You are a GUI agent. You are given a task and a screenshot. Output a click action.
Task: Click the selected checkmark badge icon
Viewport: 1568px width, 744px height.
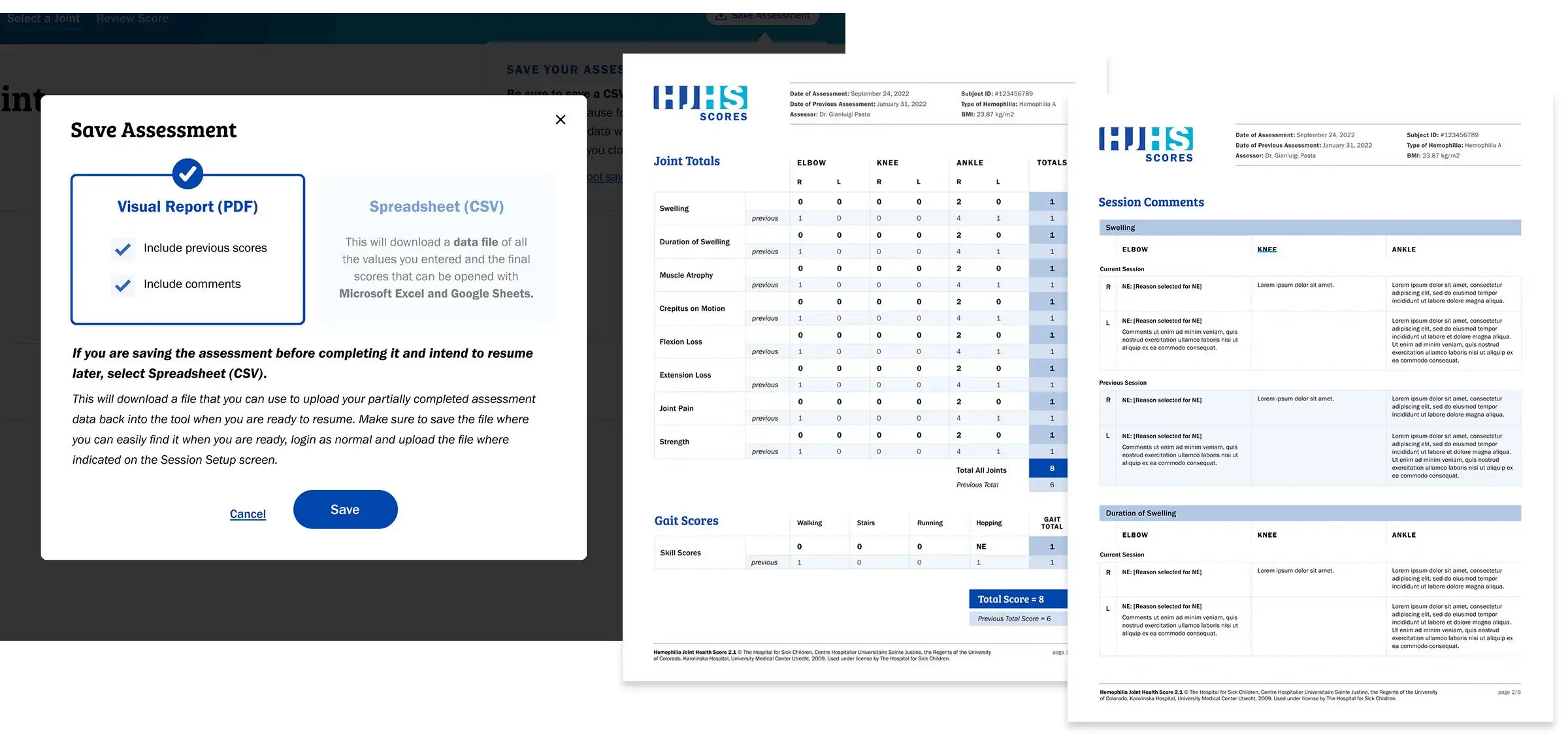click(x=188, y=174)
